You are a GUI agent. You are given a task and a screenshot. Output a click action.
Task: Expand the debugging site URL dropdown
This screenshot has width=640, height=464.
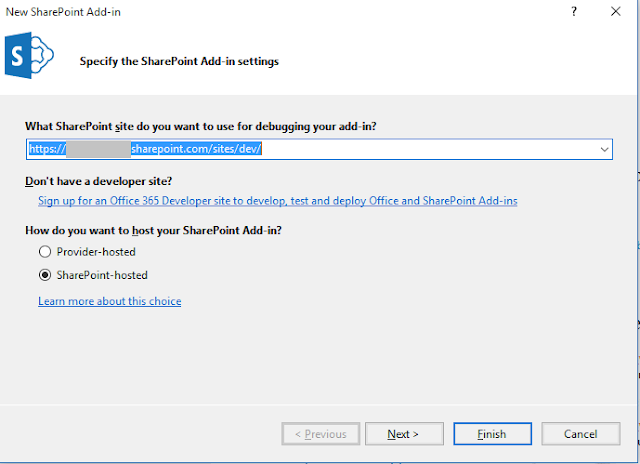click(604, 149)
